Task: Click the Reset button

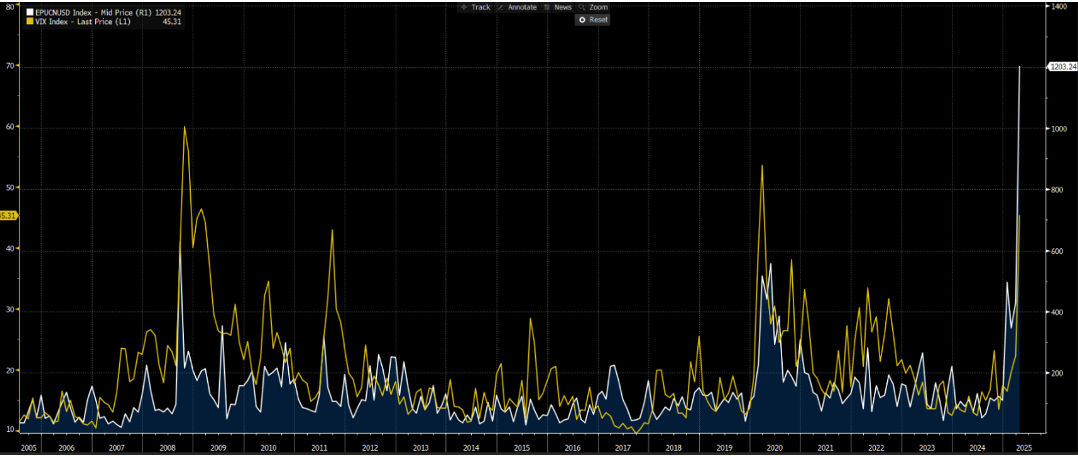Action: pyautogui.click(x=593, y=20)
